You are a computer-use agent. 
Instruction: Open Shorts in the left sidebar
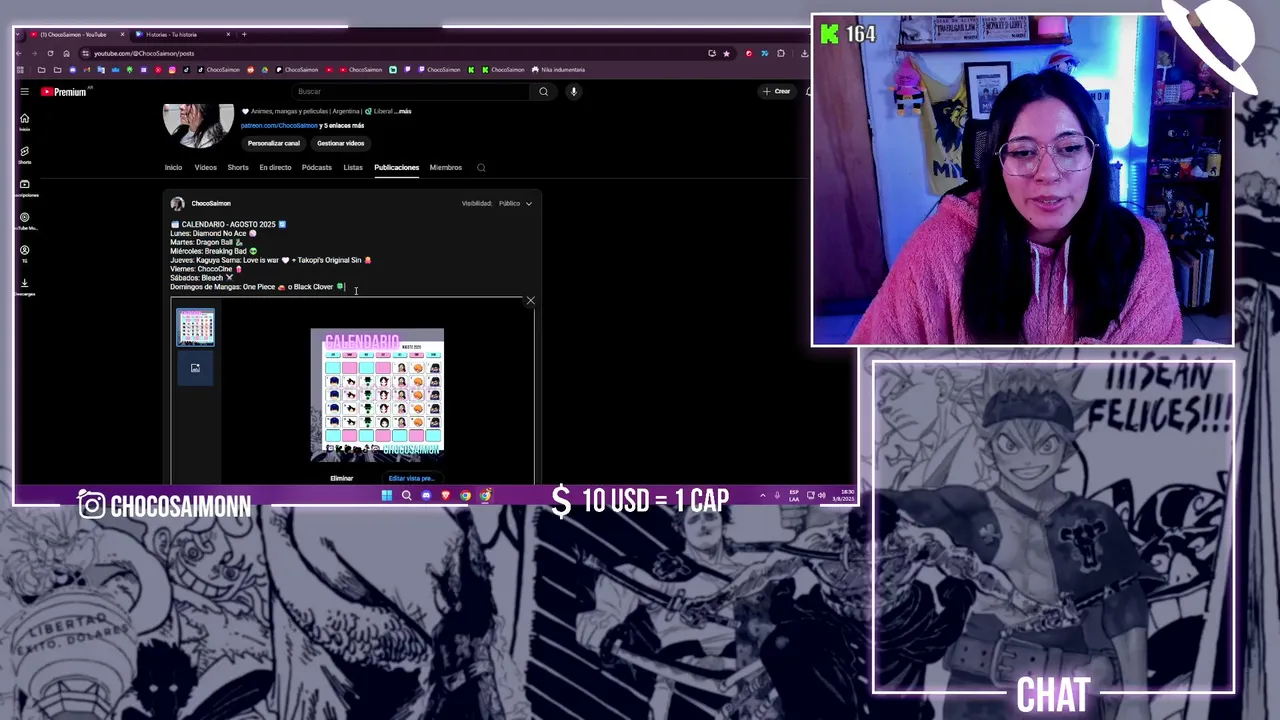[x=24, y=155]
